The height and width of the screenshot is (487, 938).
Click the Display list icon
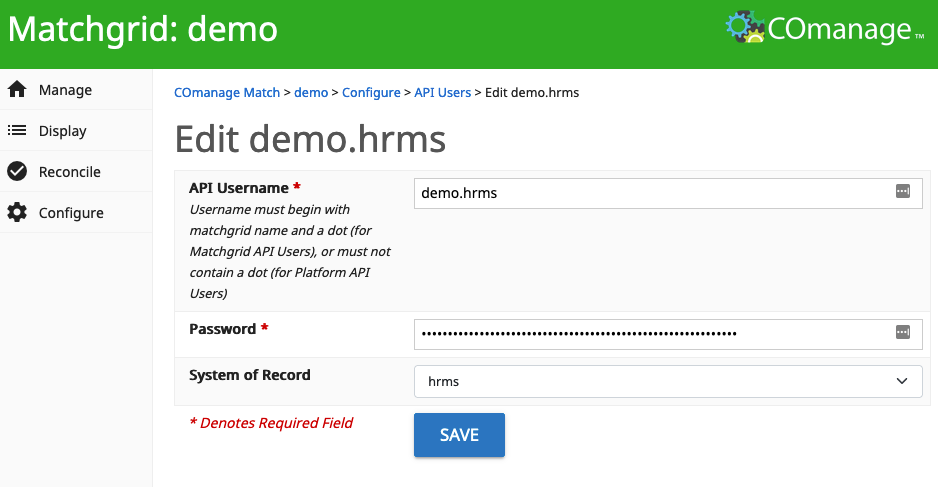[x=17, y=130]
